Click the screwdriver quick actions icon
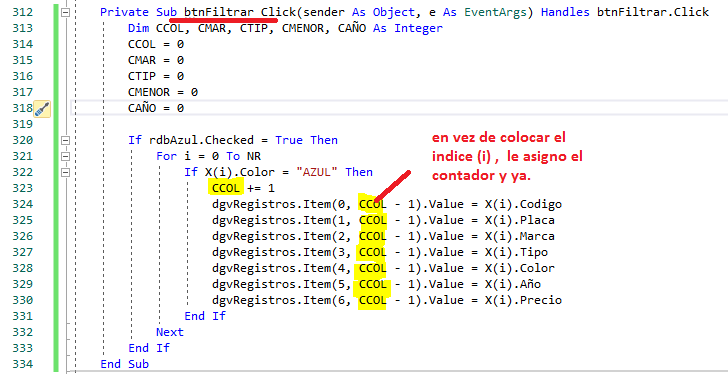This screenshot has height=374, width=728. [x=41, y=109]
